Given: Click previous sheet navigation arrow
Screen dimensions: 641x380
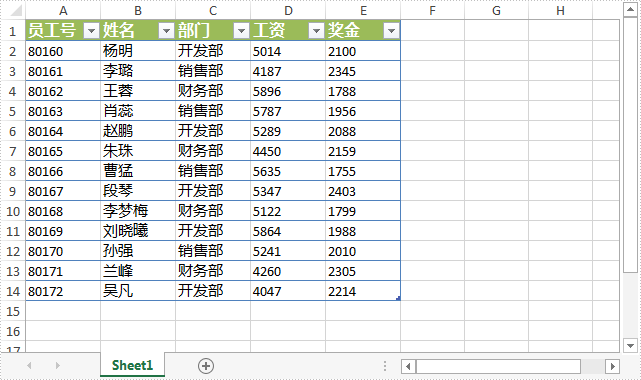Looking at the screenshot, I should tap(29, 365).
